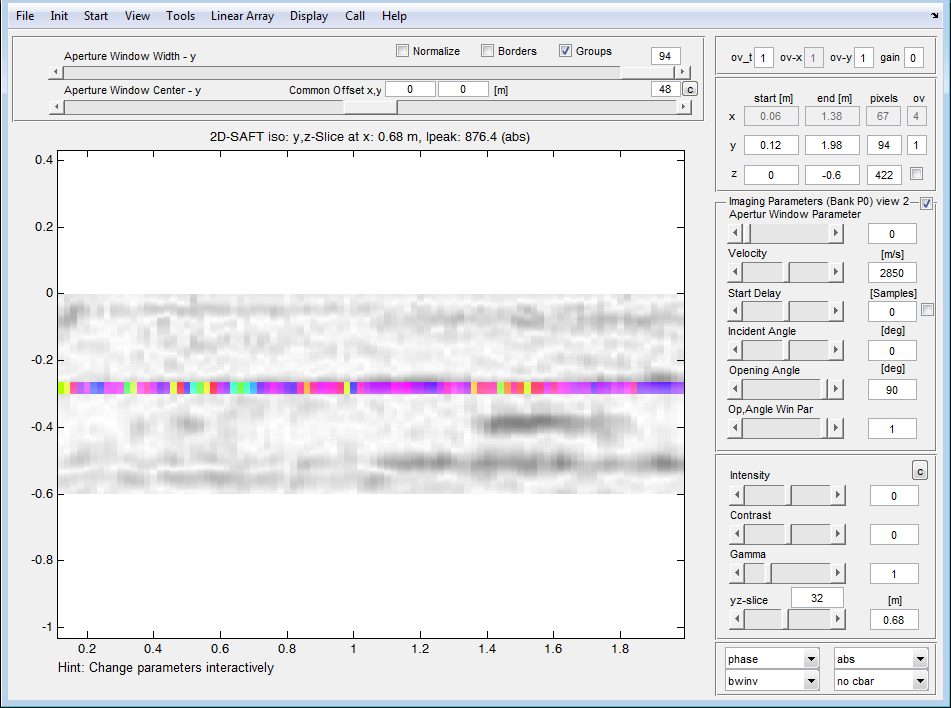Increase Gamma with the right arrow
The width and height of the screenshot is (951, 708).
(x=838, y=573)
